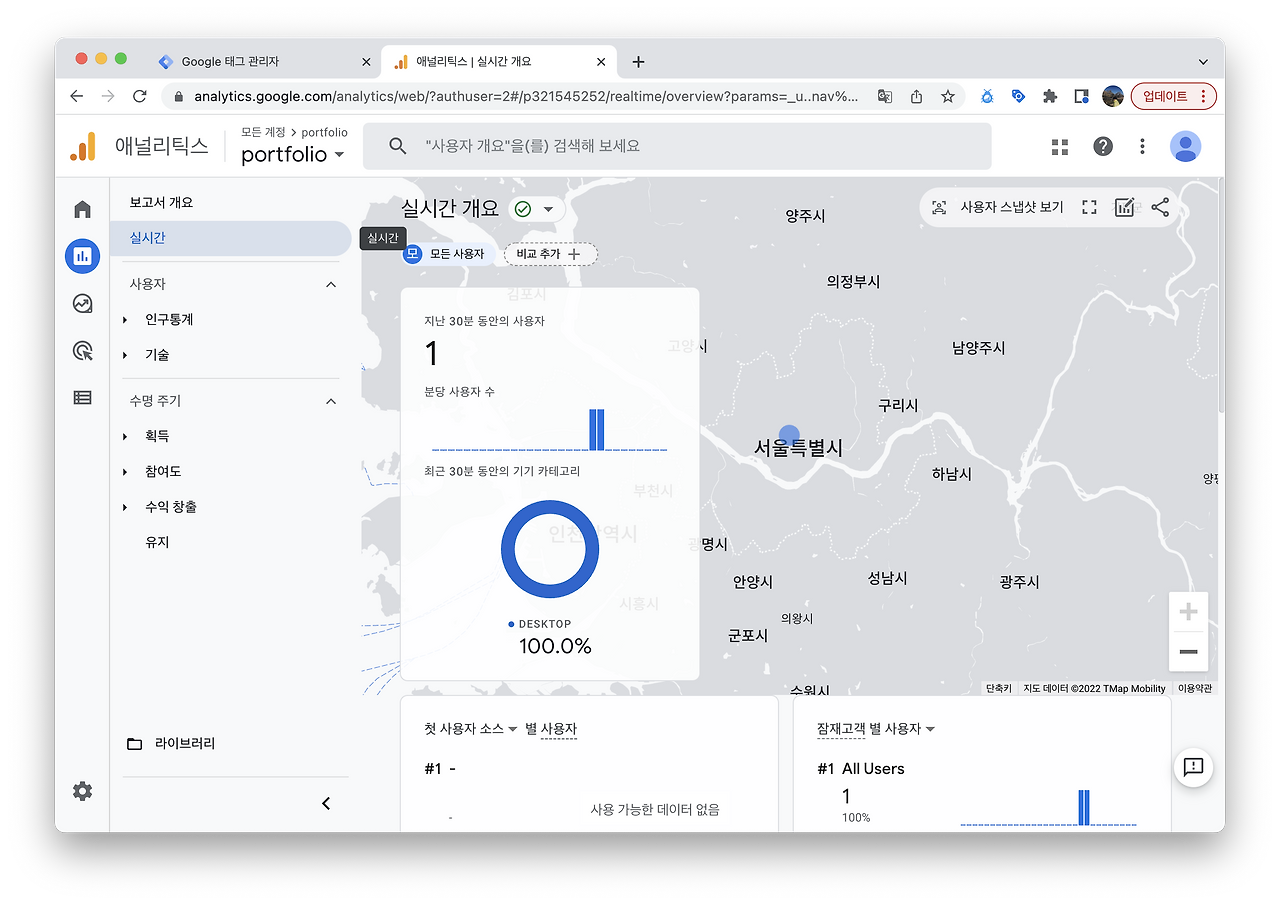Open 라이브러리 in the sidebar
Viewport: 1280px width, 905px height.
170,743
